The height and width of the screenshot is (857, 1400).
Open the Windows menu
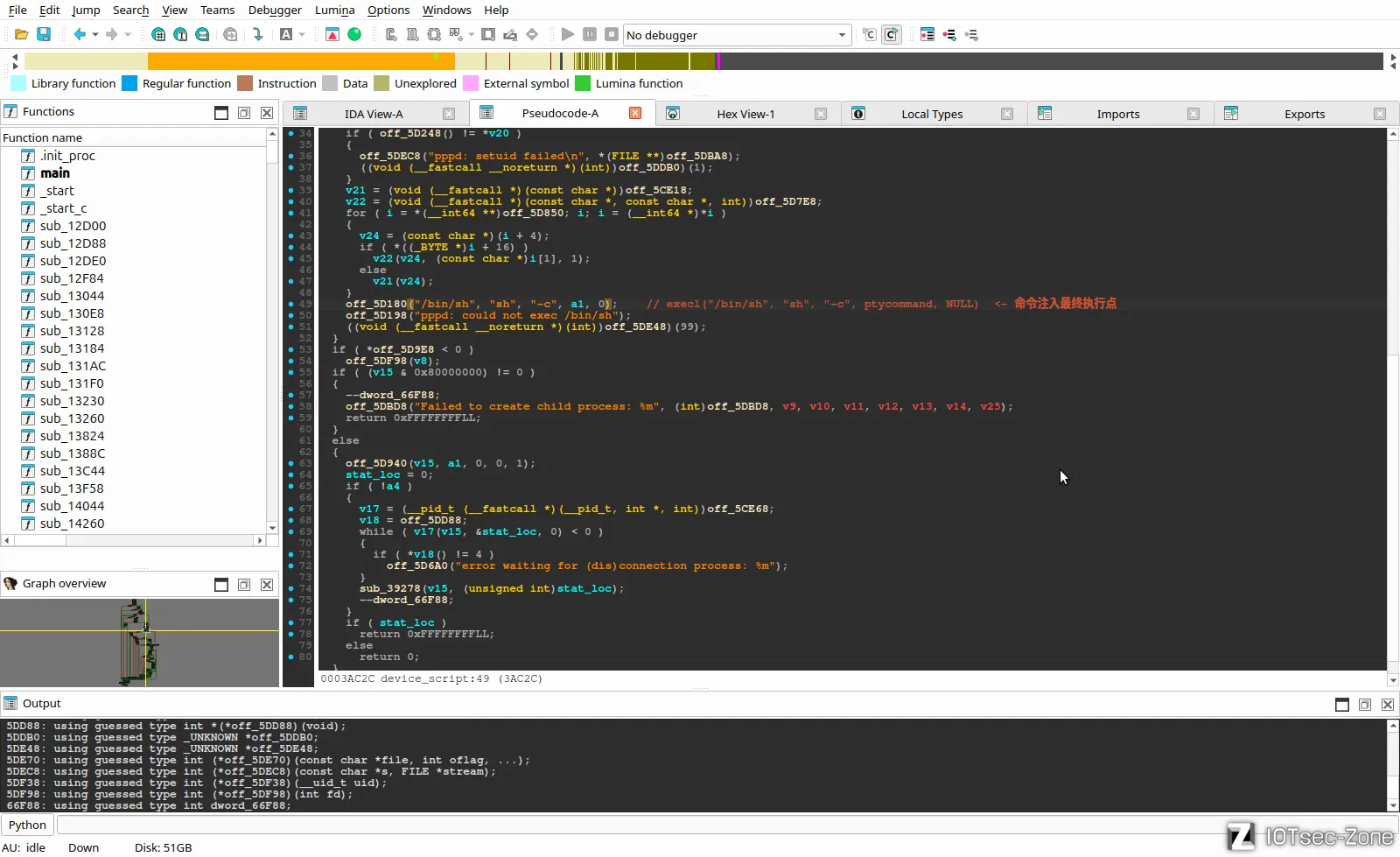(447, 10)
